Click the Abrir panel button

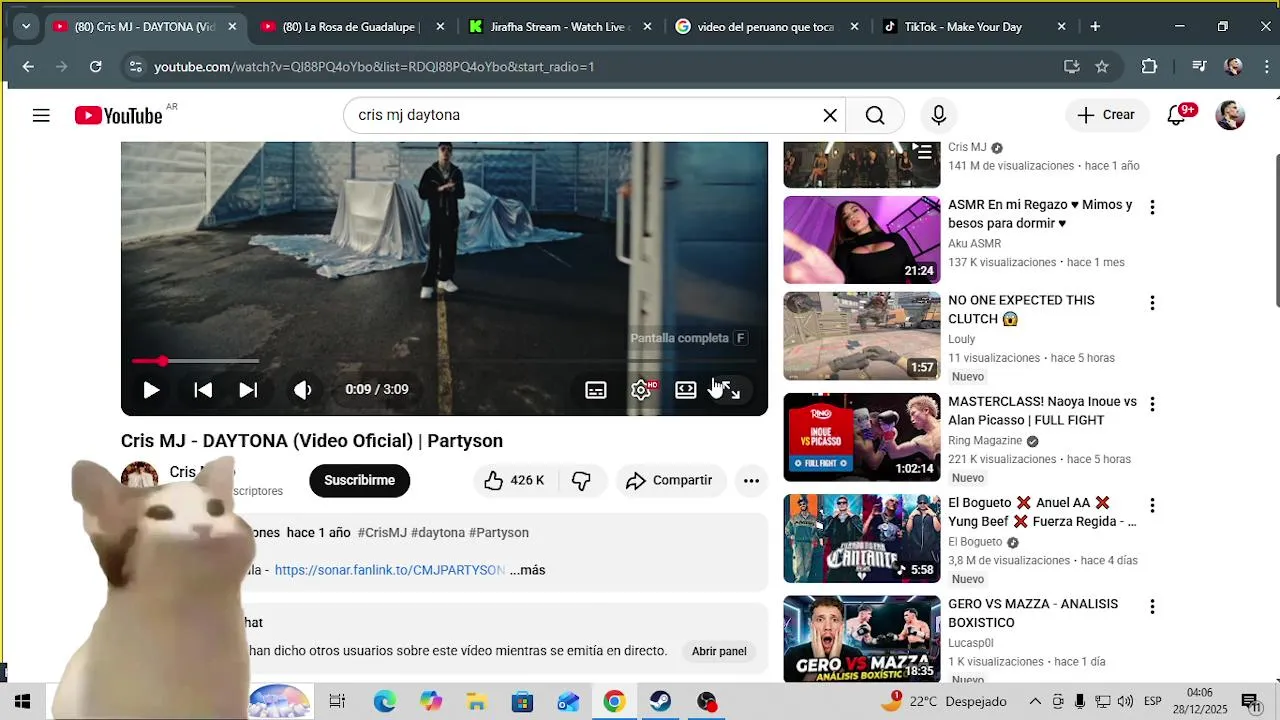[x=719, y=651]
